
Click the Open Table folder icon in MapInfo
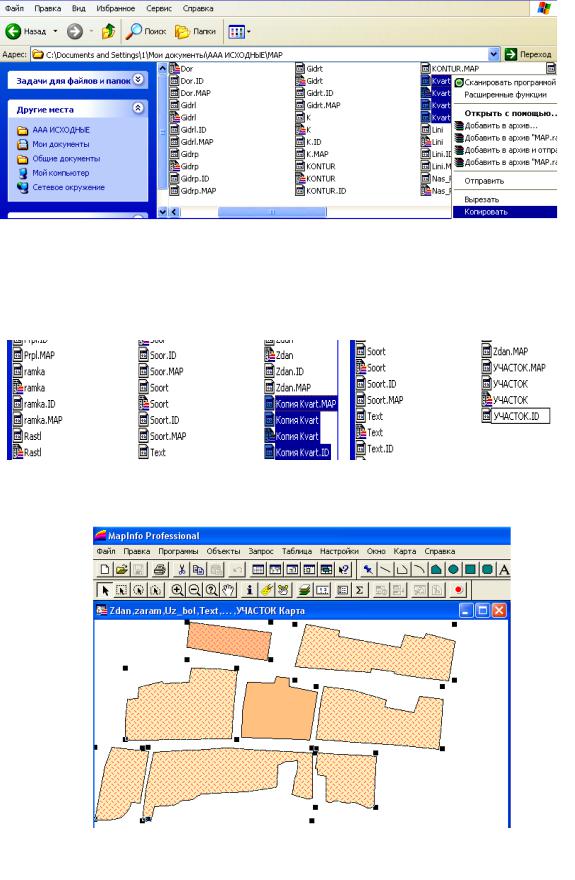click(122, 570)
